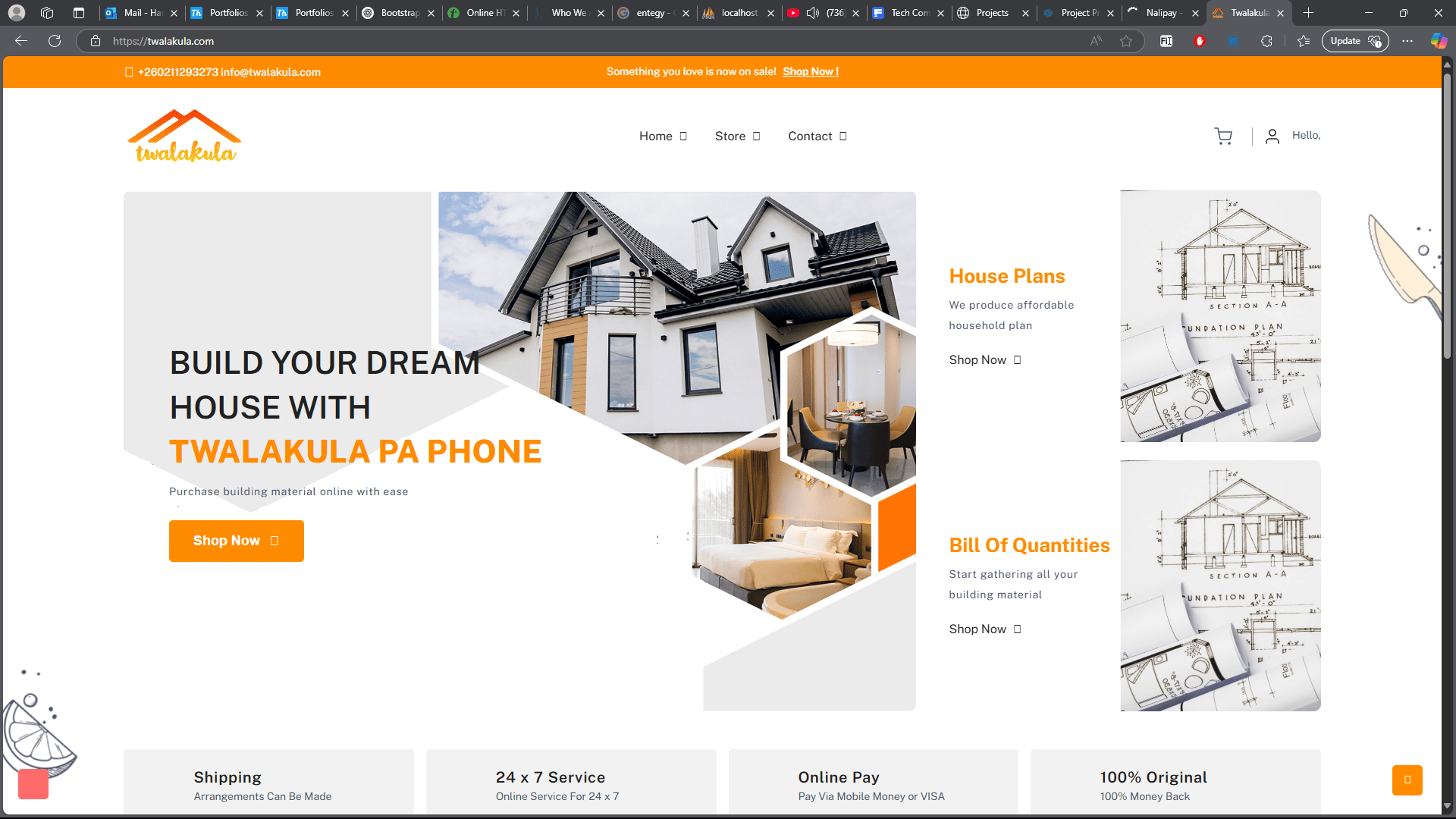
Task: Open the Favorites list icon
Action: (1304, 41)
